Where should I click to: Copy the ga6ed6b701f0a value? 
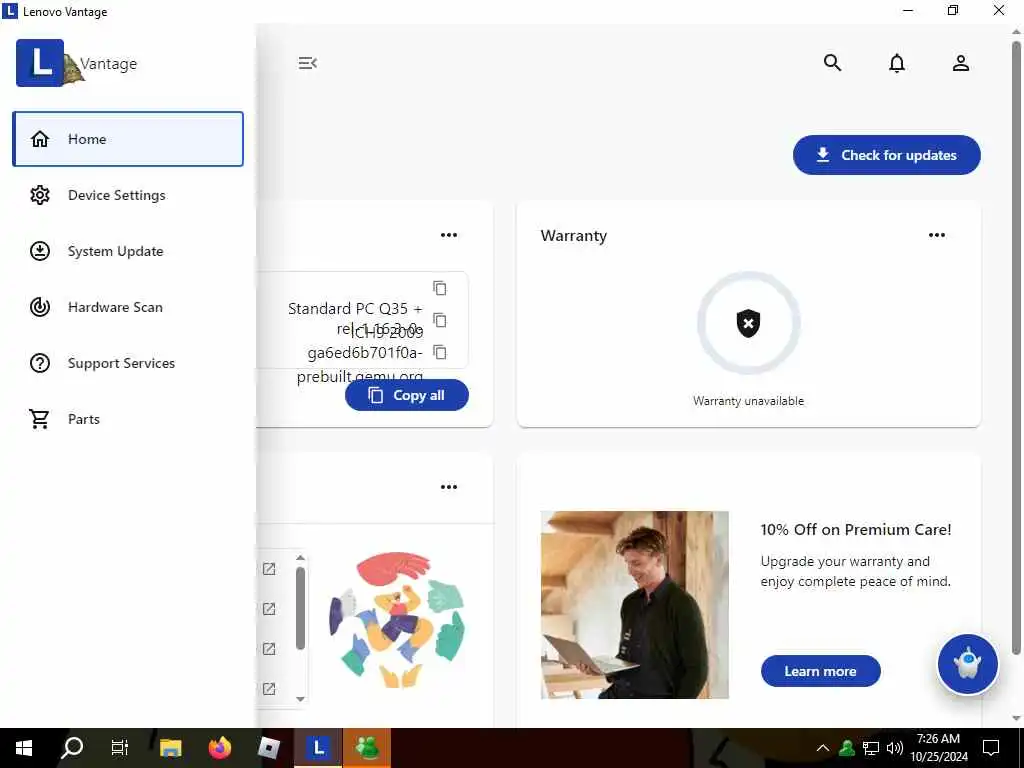click(440, 352)
